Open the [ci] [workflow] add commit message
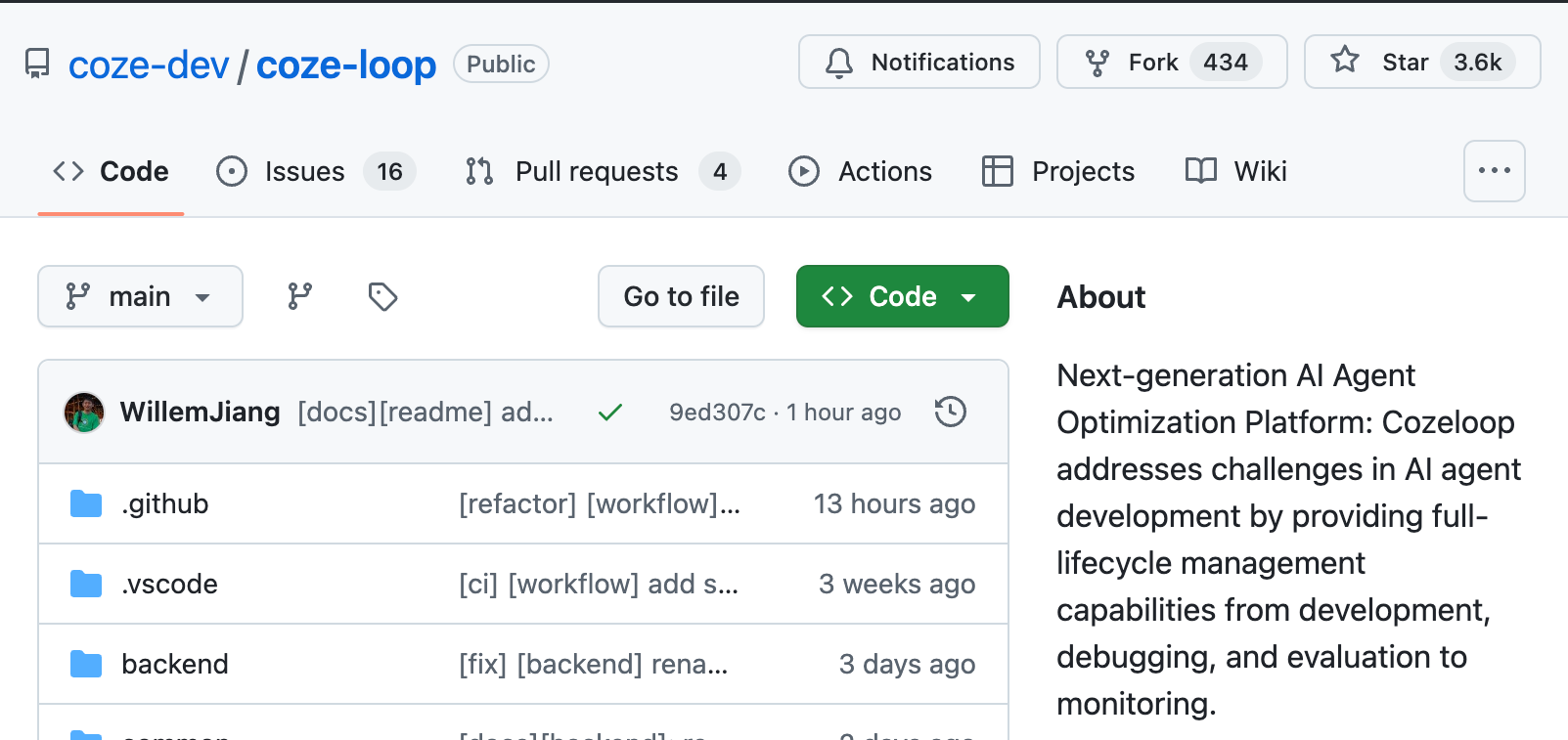1568x740 pixels. pos(599,584)
